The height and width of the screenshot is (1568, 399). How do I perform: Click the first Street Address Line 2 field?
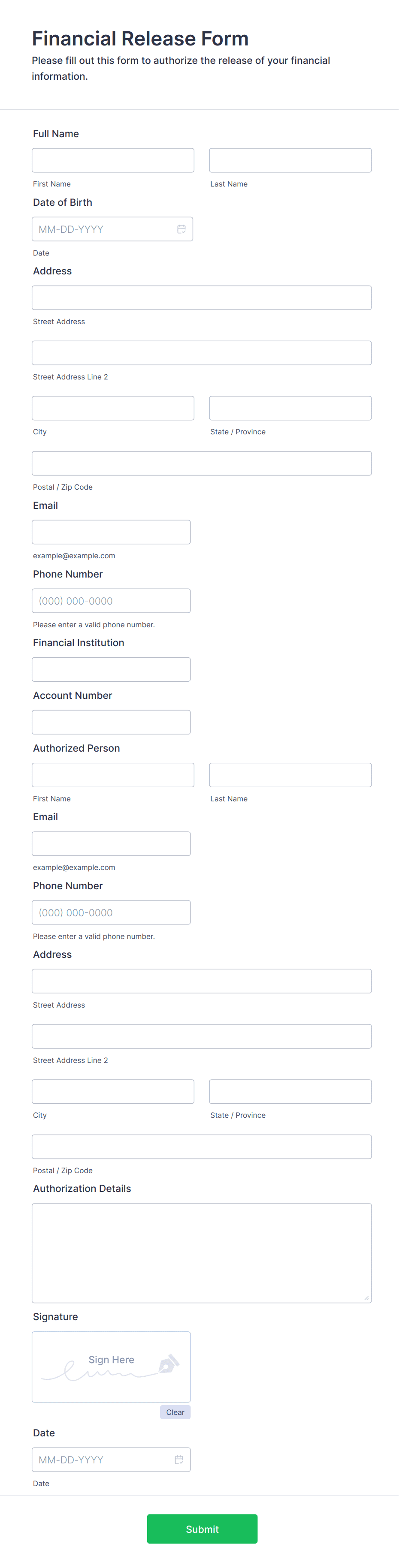coord(202,352)
